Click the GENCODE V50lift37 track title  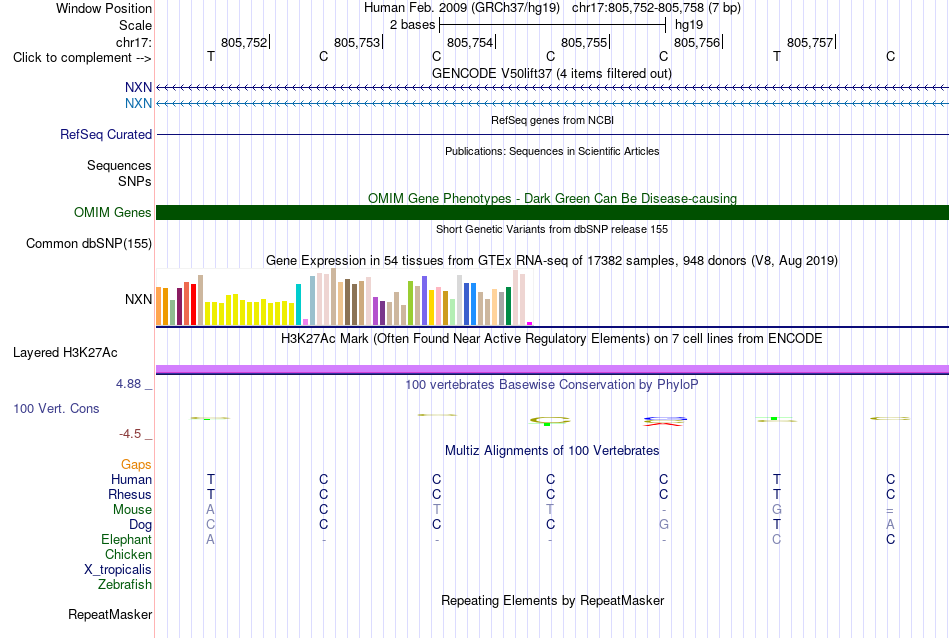552,73
